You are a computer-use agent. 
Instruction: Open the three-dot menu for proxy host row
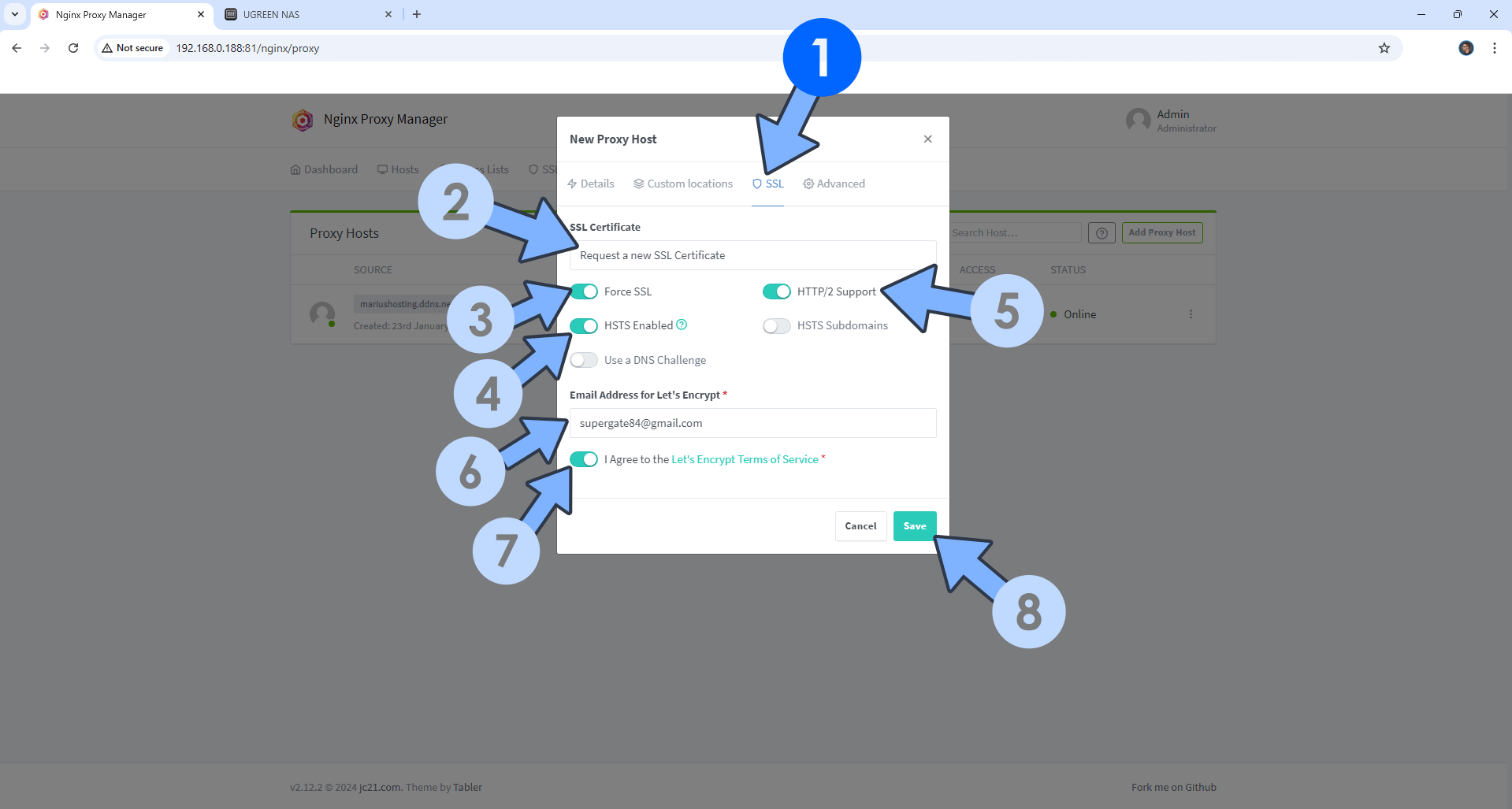[x=1190, y=314]
